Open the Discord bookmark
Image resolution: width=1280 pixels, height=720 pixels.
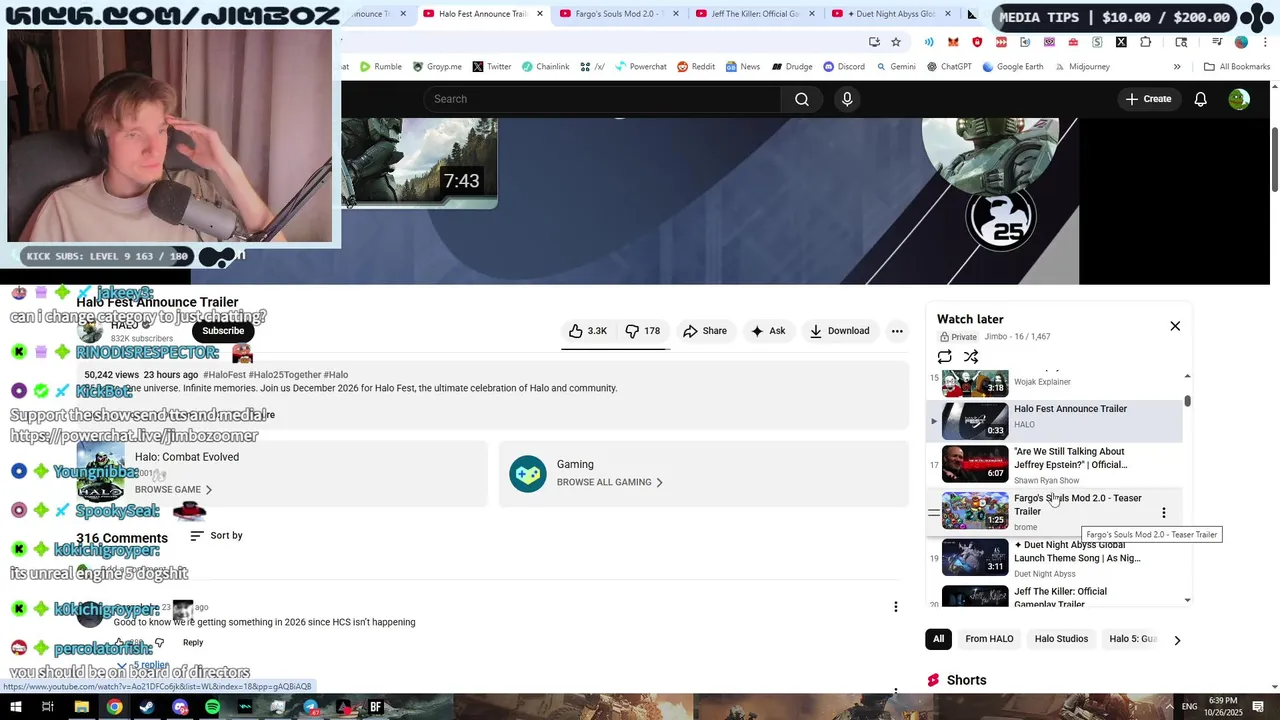tap(843, 67)
